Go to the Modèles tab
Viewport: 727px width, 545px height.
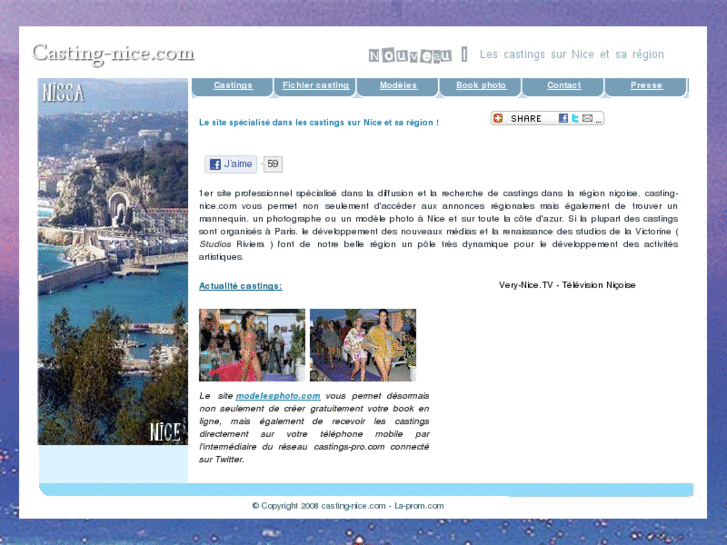click(x=398, y=86)
